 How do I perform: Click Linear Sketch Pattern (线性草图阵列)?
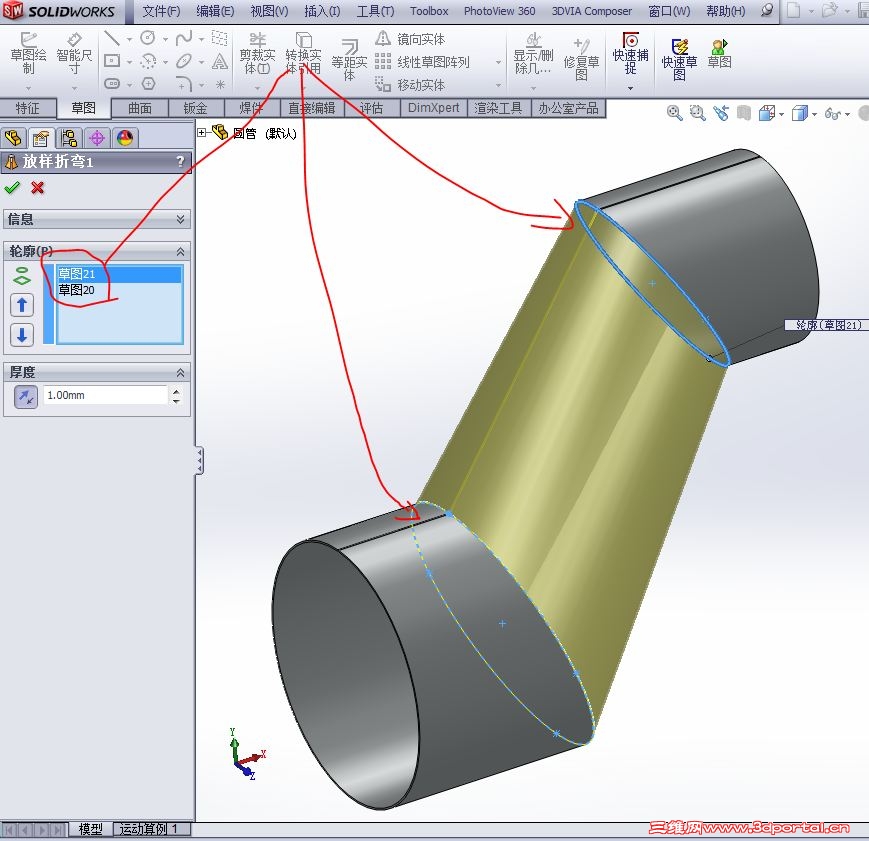(x=422, y=62)
